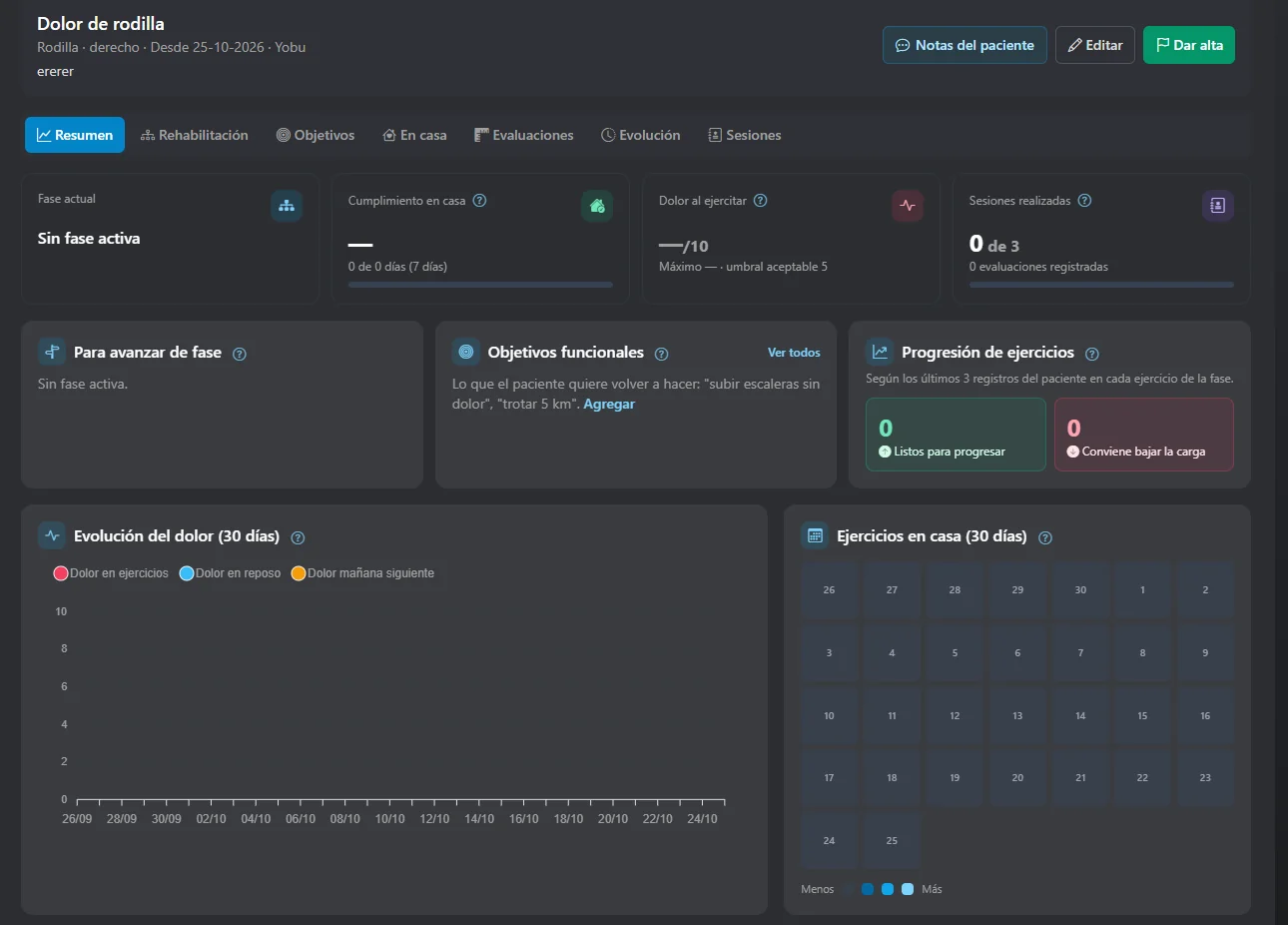Click the Listos para progresar card
Image resolution: width=1288 pixels, height=925 pixels.
(x=956, y=435)
